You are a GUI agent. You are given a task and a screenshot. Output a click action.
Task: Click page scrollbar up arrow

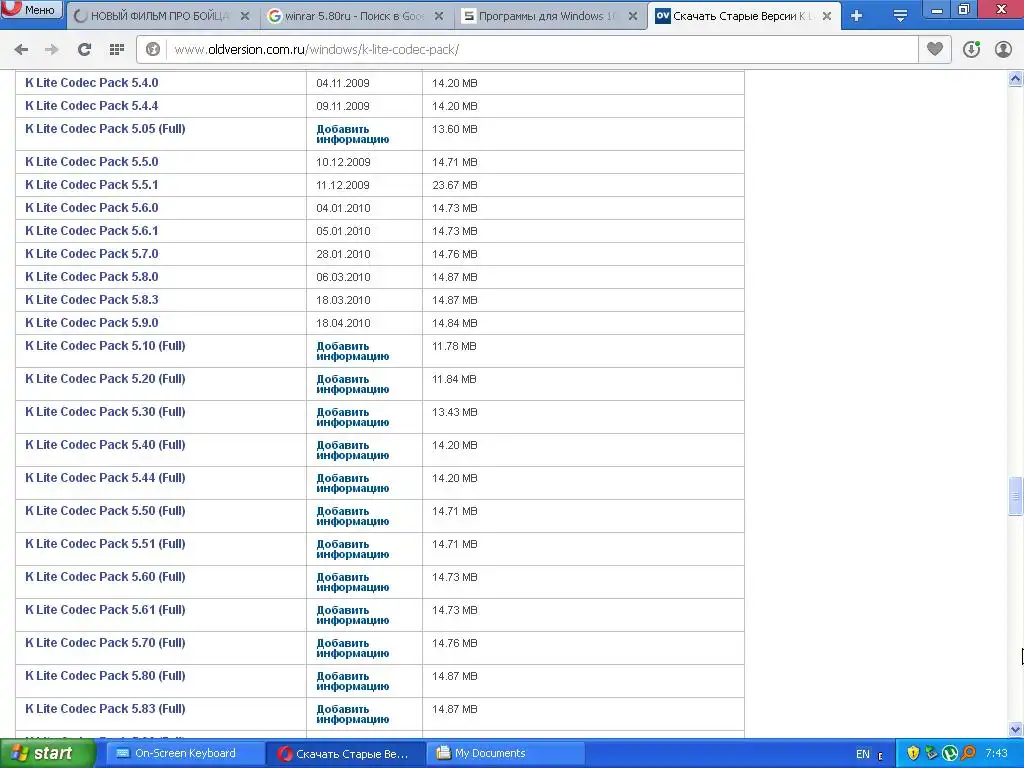click(x=1016, y=79)
